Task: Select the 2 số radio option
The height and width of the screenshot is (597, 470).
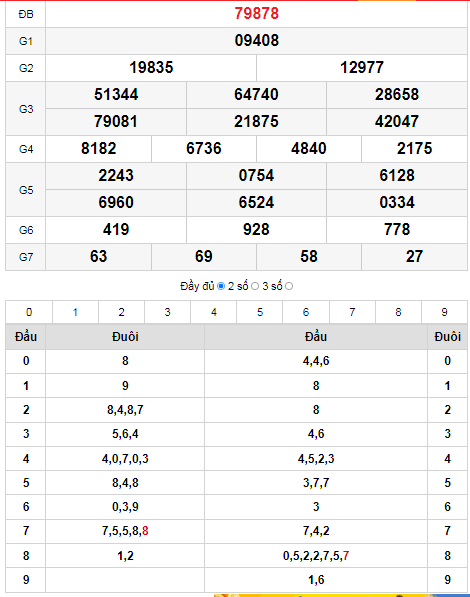Action: click(255, 286)
